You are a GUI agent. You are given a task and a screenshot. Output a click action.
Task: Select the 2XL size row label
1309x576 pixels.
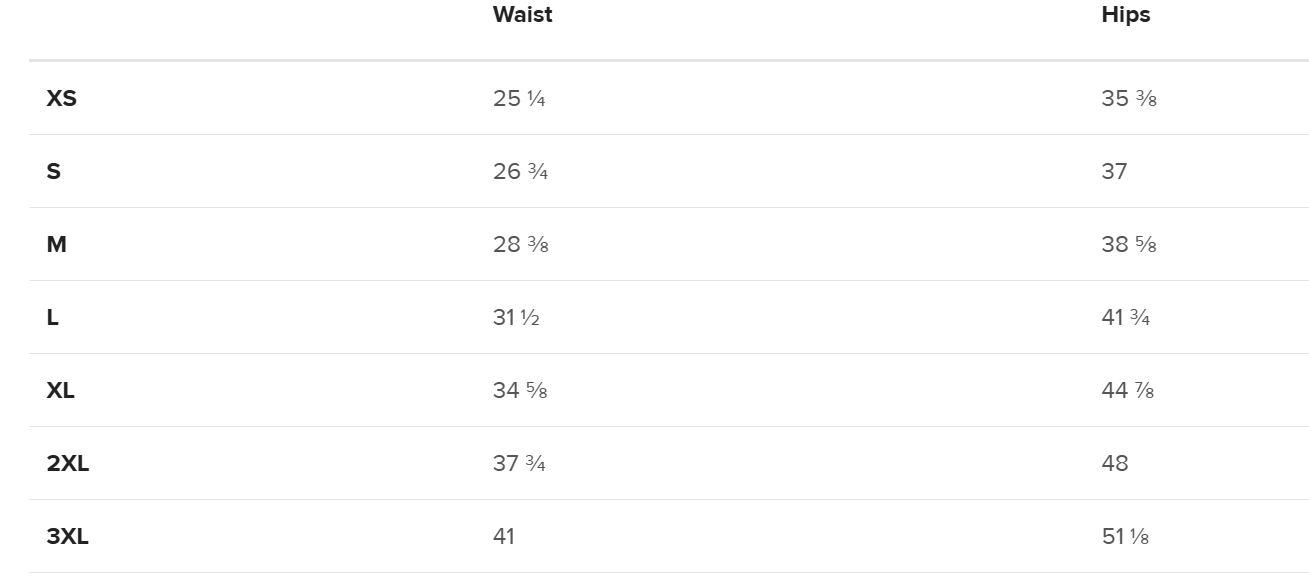[67, 463]
